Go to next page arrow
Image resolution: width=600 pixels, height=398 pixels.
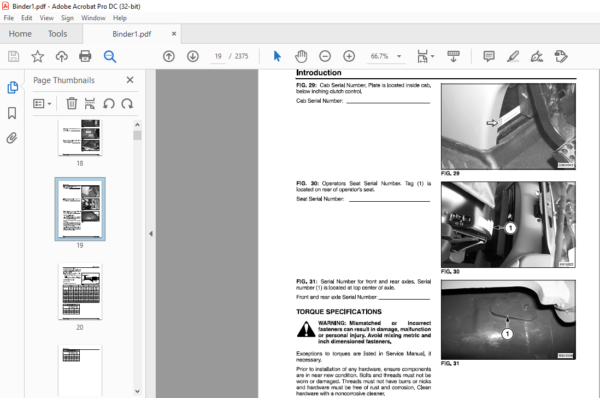[192, 56]
